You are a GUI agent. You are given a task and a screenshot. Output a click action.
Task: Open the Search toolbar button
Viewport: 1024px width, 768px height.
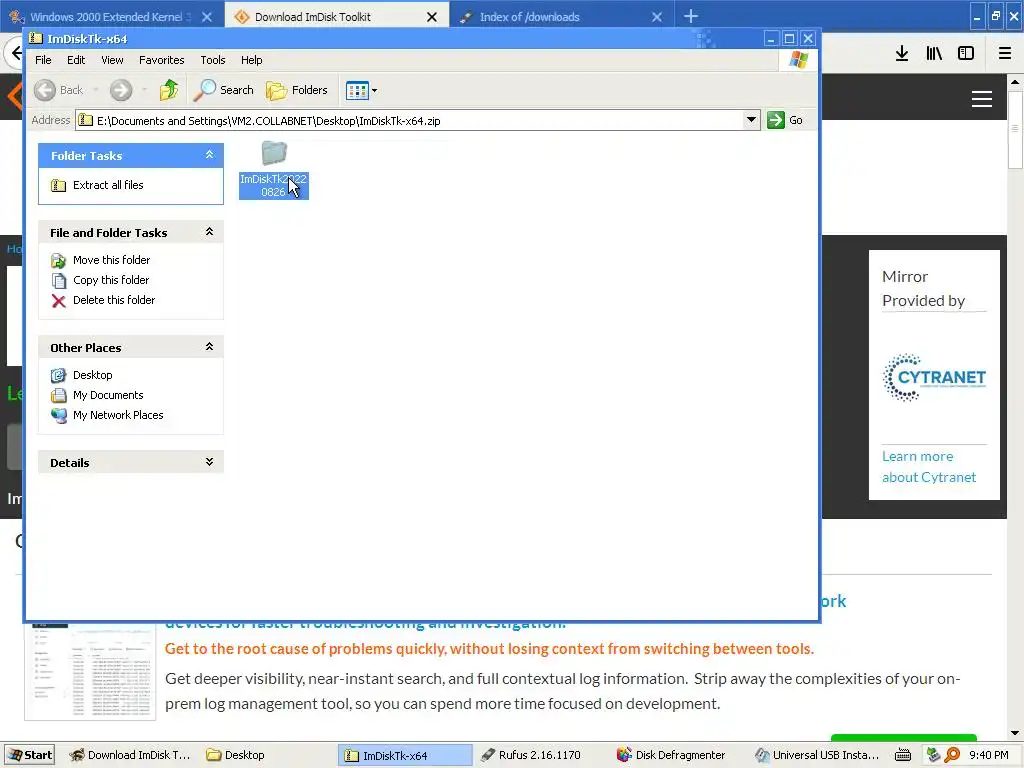pos(224,90)
